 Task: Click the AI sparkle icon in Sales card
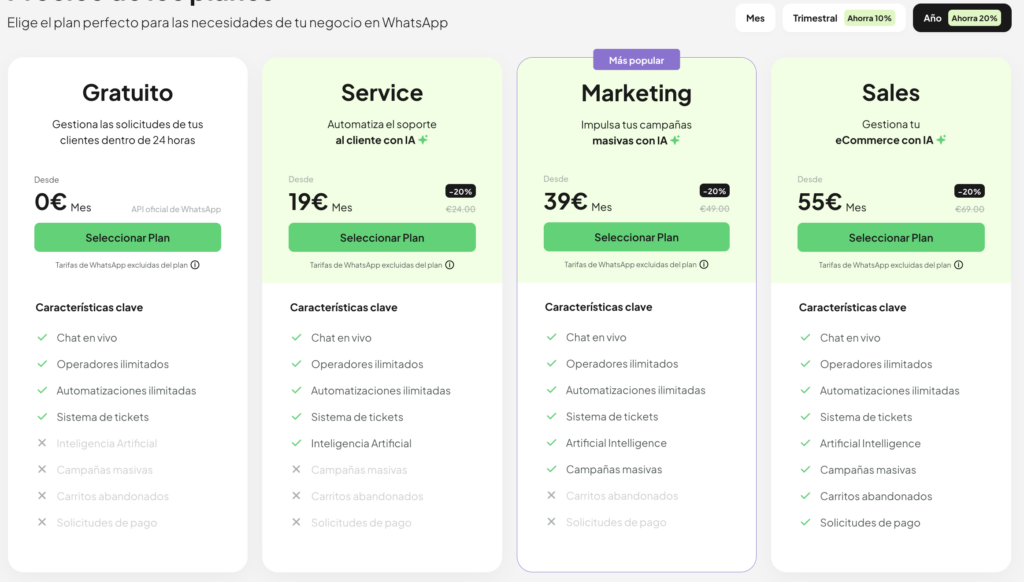tap(941, 140)
